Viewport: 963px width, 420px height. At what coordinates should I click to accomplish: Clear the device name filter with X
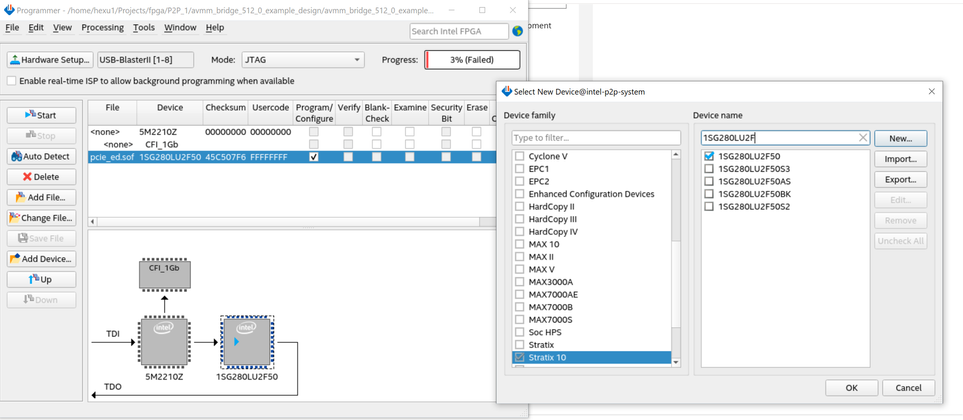[x=862, y=138]
